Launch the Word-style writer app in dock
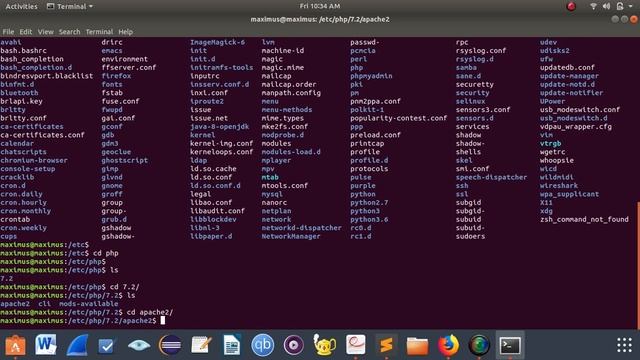Viewport: 640px width, 360px height. [46, 345]
